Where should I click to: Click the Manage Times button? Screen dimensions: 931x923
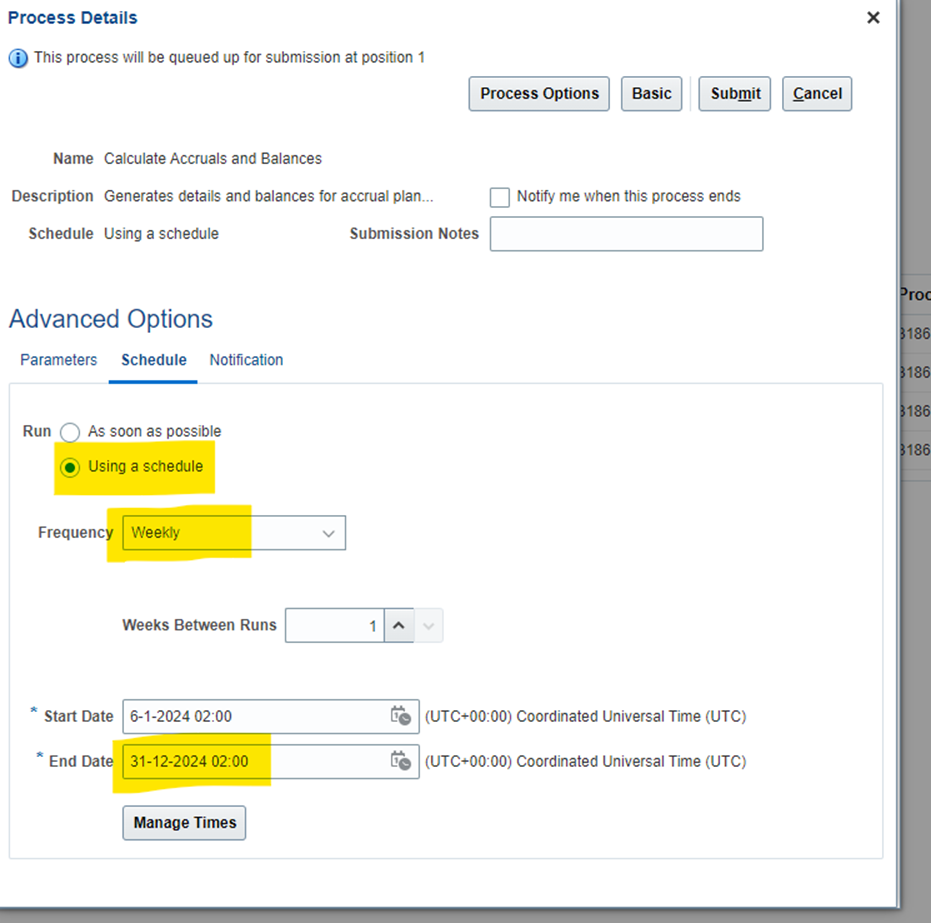point(184,822)
